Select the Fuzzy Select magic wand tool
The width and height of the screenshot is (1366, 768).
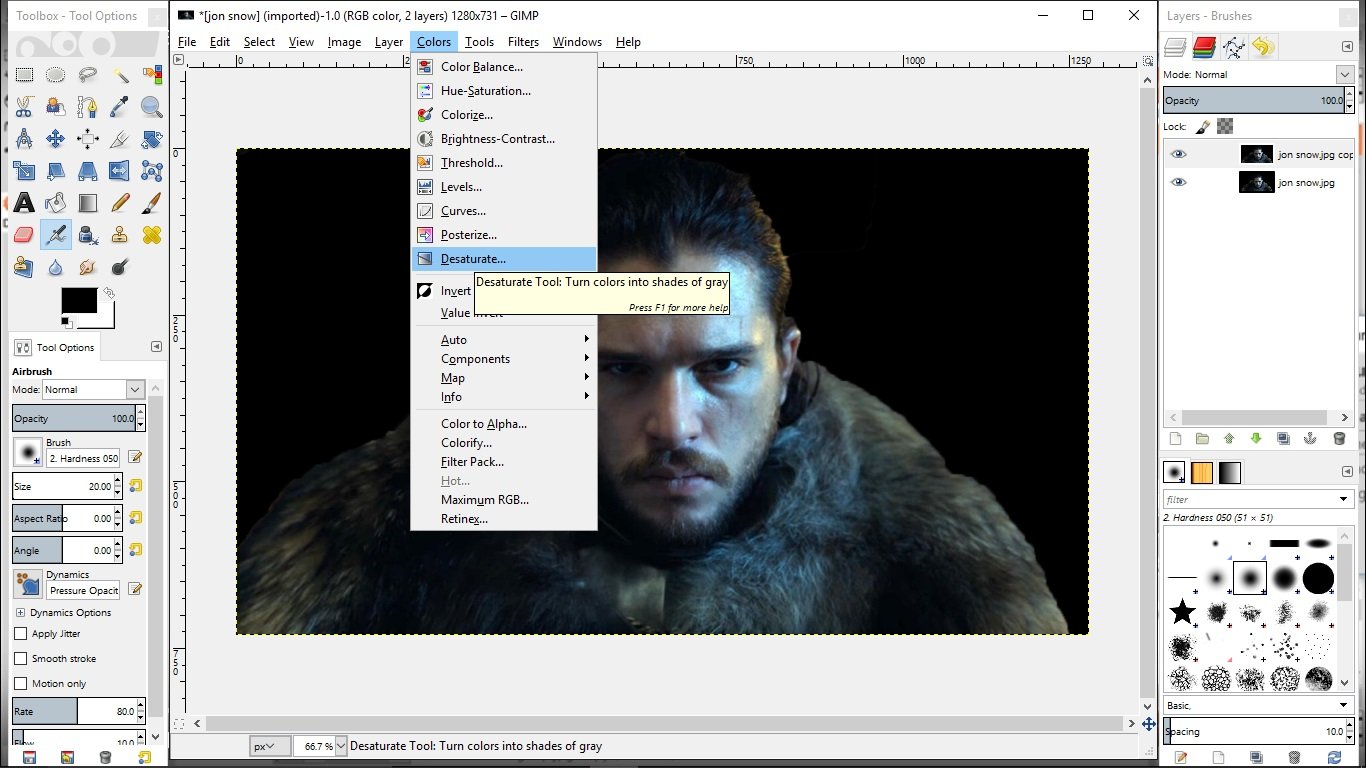point(120,75)
